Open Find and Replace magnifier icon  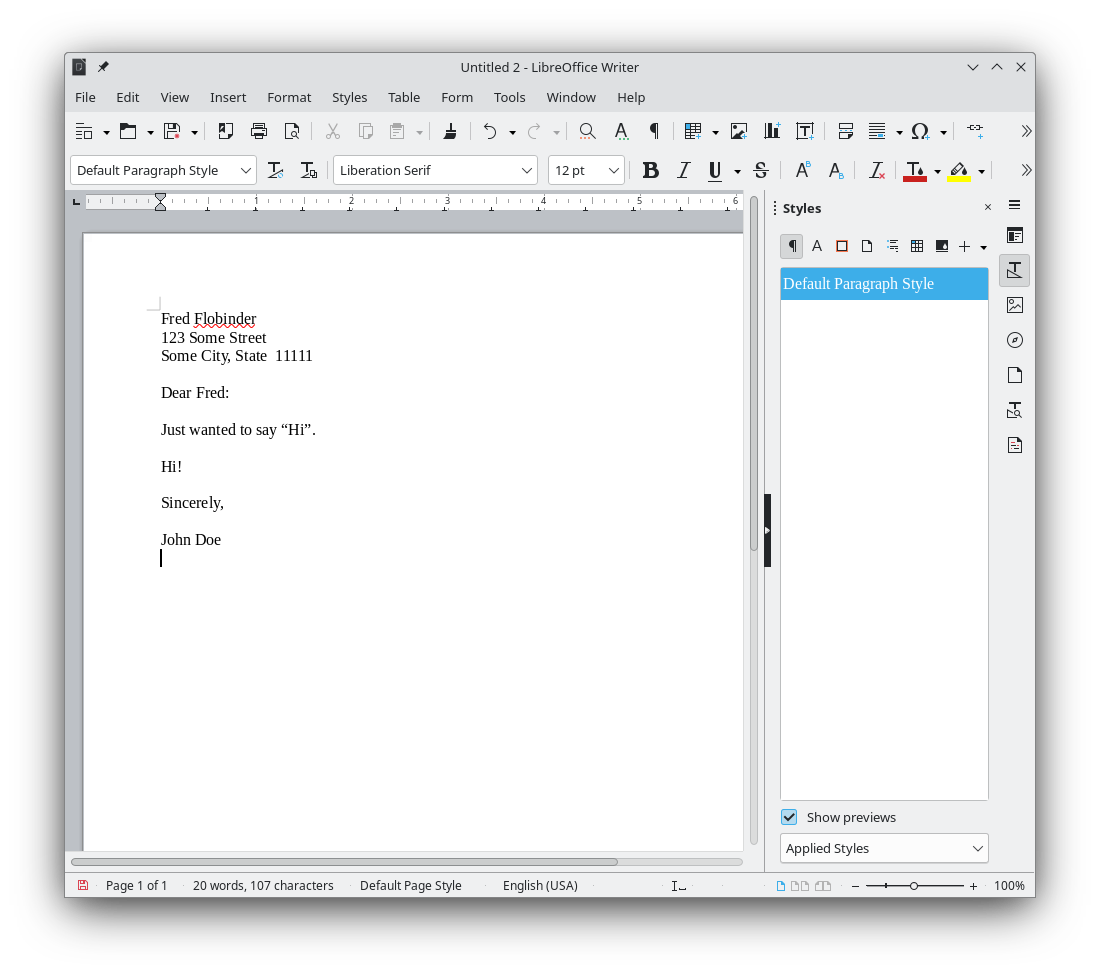(587, 131)
